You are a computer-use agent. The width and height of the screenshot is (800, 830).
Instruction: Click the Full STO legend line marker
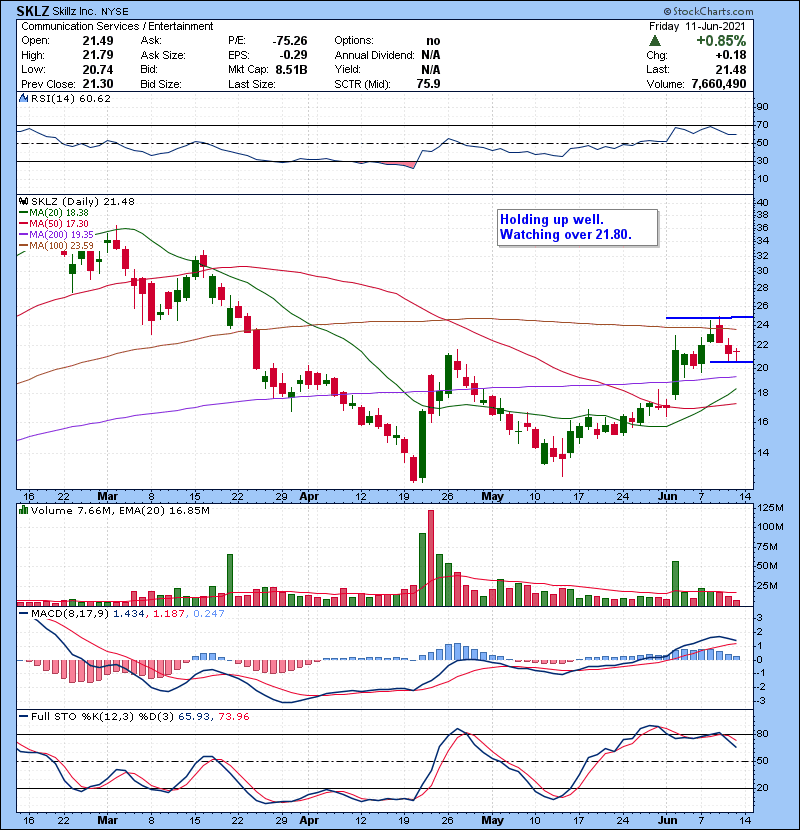(23, 716)
